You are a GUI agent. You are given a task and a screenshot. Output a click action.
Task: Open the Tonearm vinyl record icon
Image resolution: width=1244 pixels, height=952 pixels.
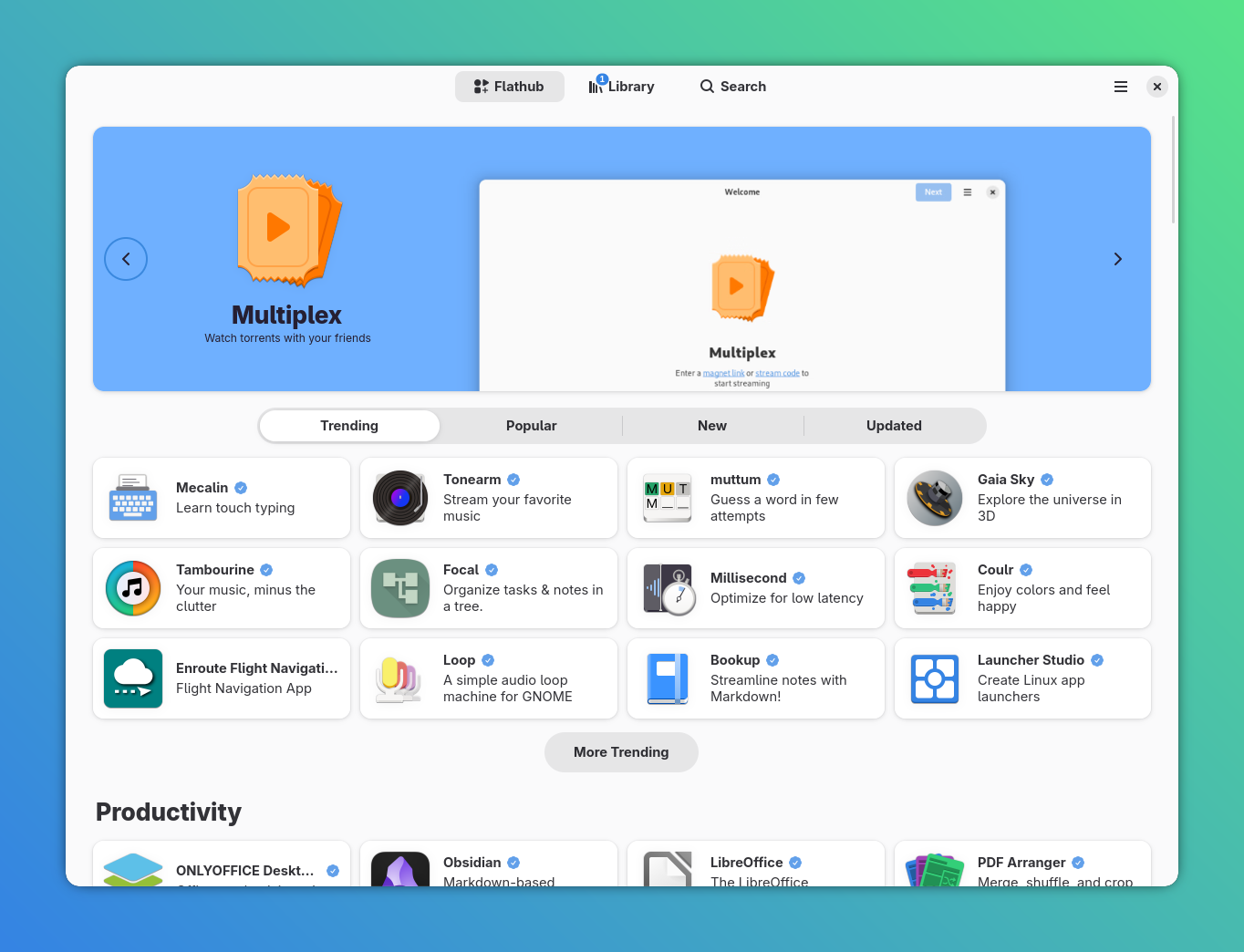(400, 498)
